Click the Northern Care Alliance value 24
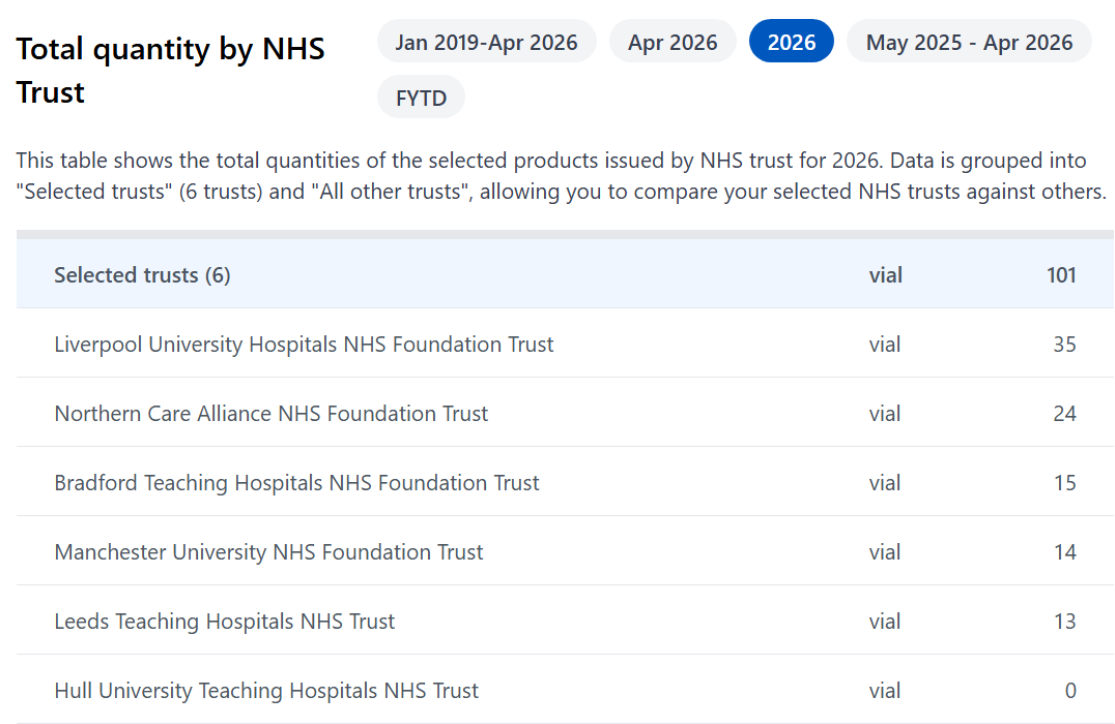 point(1065,413)
